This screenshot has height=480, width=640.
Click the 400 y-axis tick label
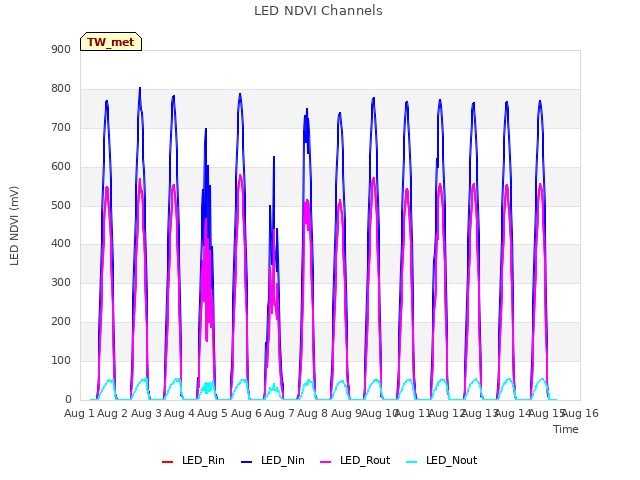pos(61,244)
